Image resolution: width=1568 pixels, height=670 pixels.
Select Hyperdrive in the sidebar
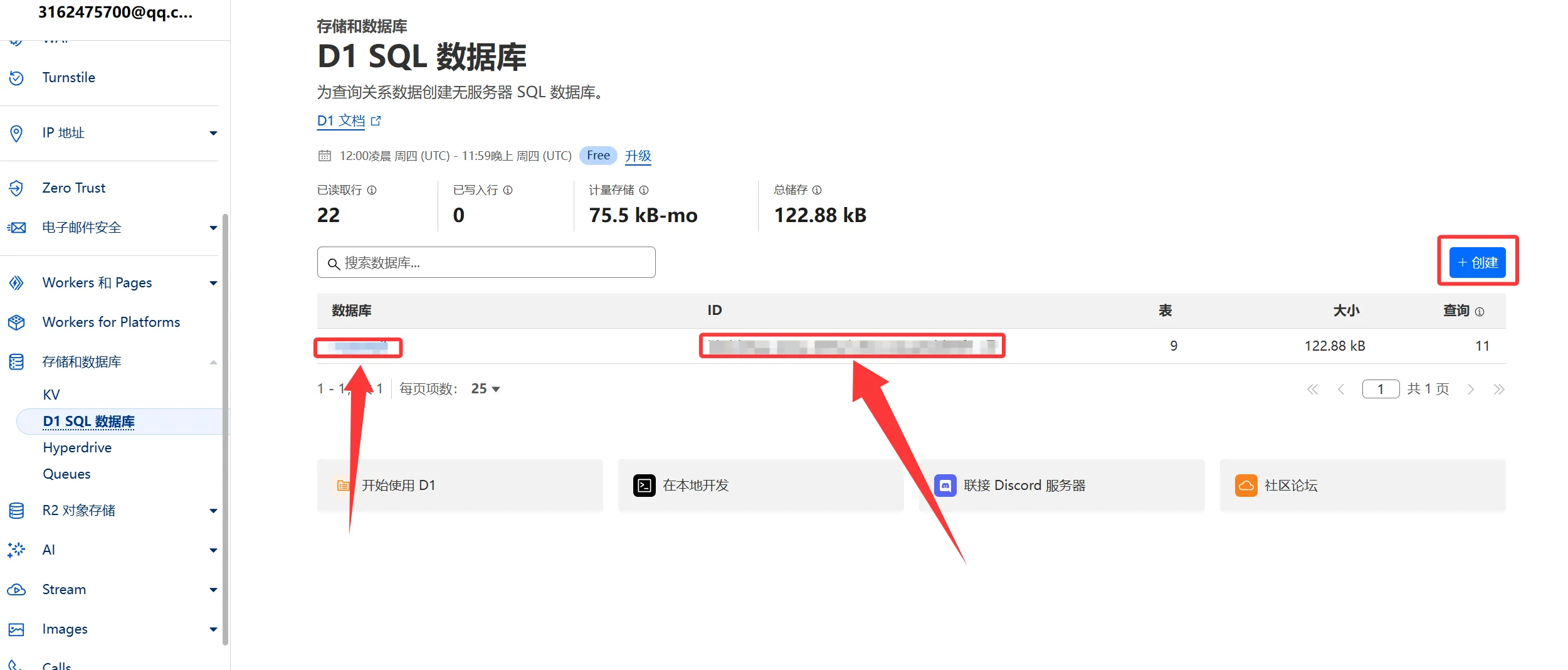[77, 447]
